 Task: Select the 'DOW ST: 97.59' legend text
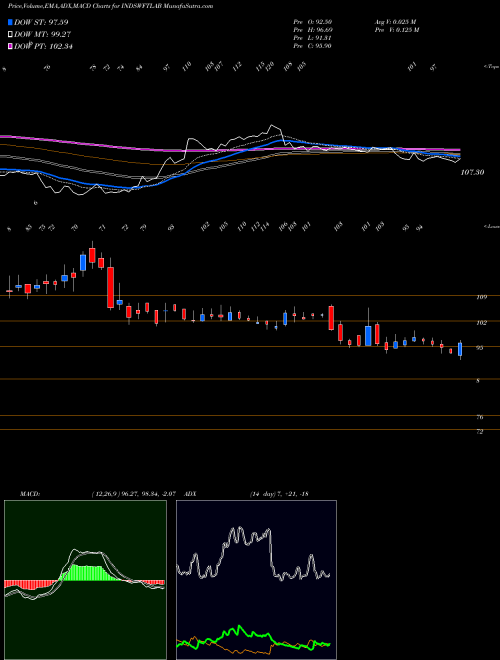click(x=41, y=22)
